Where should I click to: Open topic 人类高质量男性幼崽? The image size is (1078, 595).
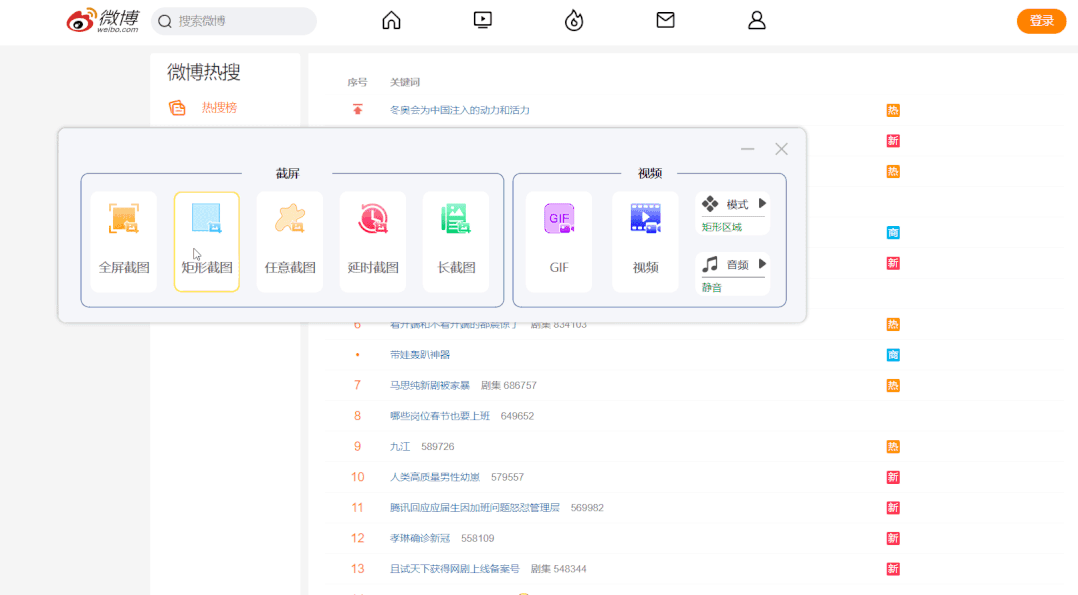pos(434,477)
